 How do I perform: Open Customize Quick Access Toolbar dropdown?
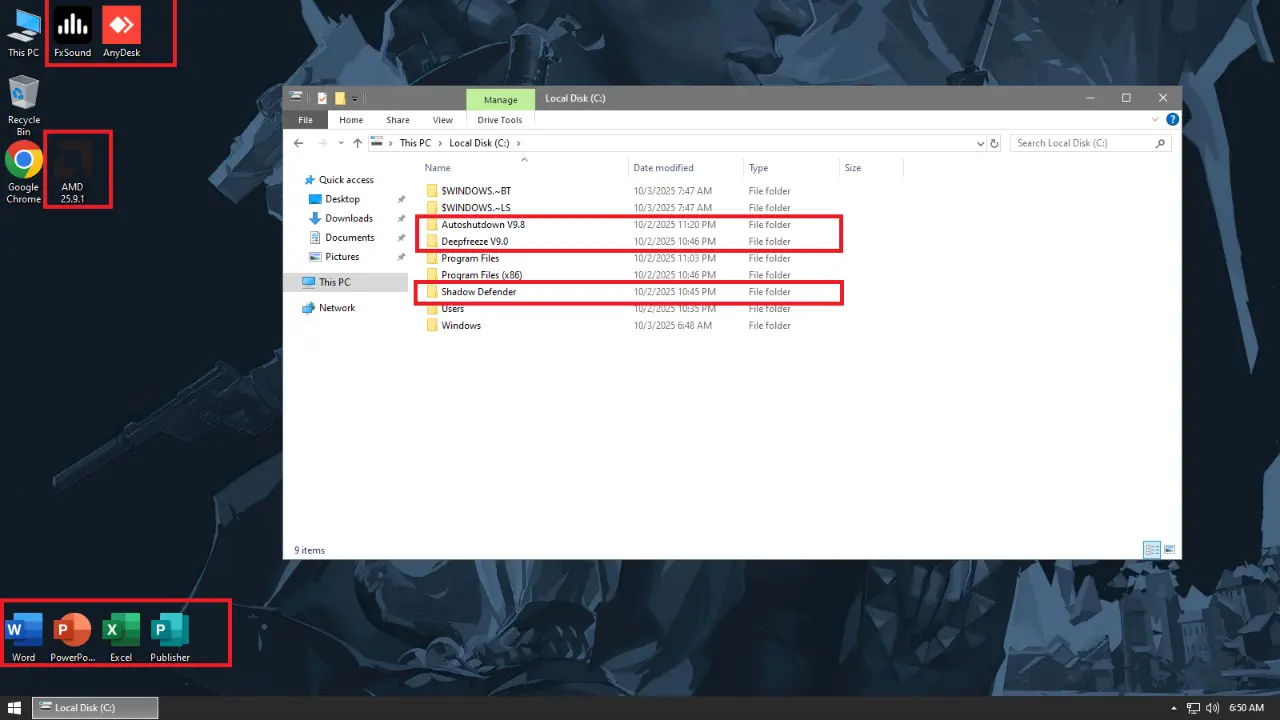point(354,99)
